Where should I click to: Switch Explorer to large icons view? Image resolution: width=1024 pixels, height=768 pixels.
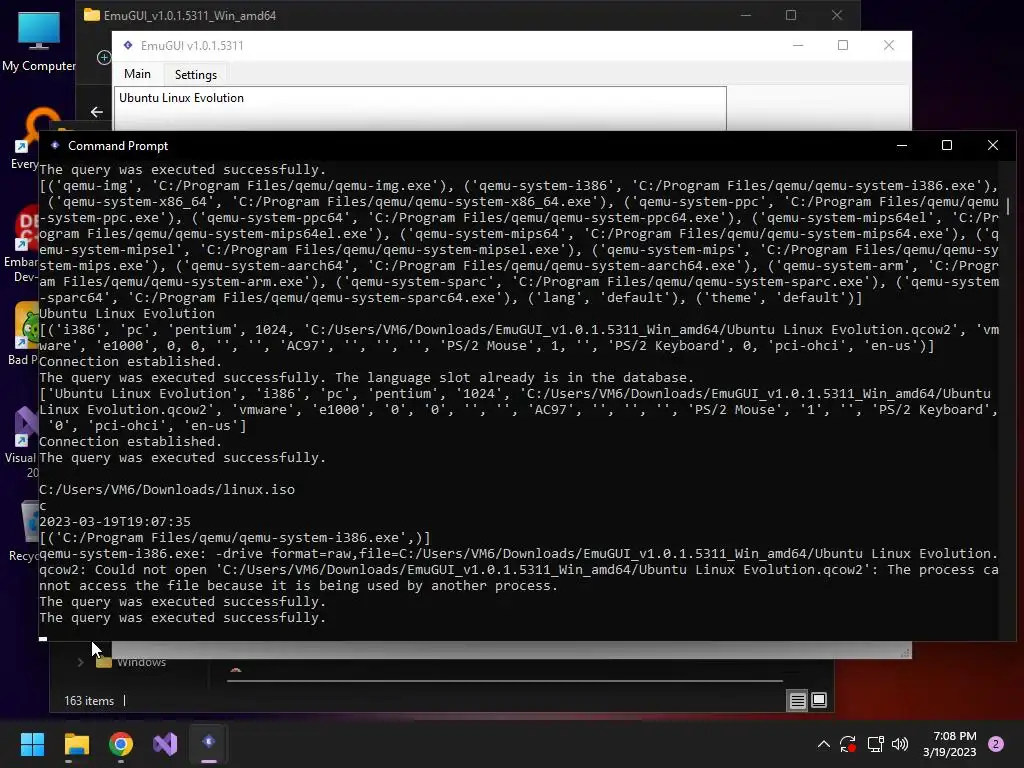pos(819,701)
